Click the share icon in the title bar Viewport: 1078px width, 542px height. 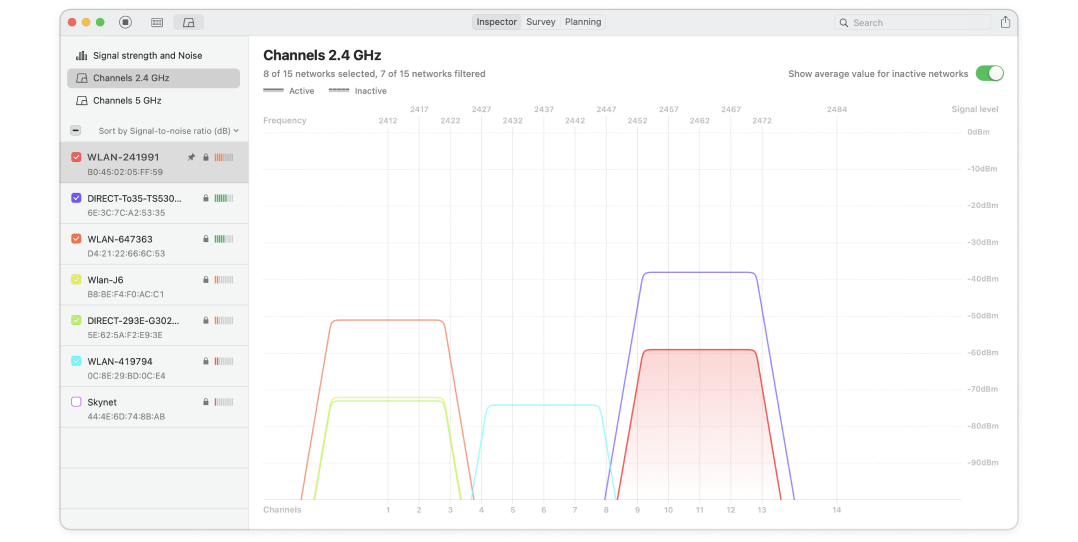pos(1005,22)
